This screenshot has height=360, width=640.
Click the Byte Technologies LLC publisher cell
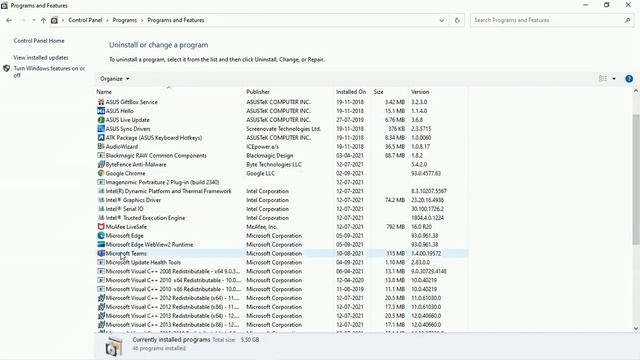(274, 164)
